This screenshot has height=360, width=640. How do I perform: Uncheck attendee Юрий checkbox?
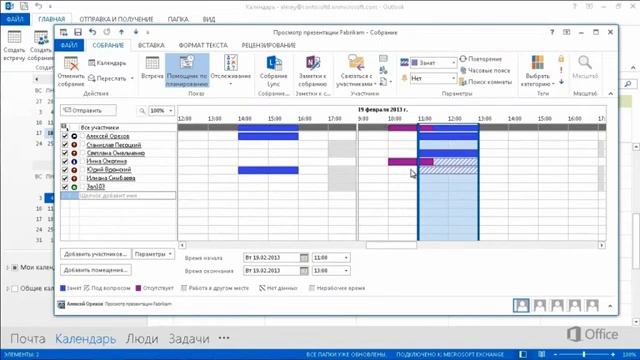coord(64,170)
